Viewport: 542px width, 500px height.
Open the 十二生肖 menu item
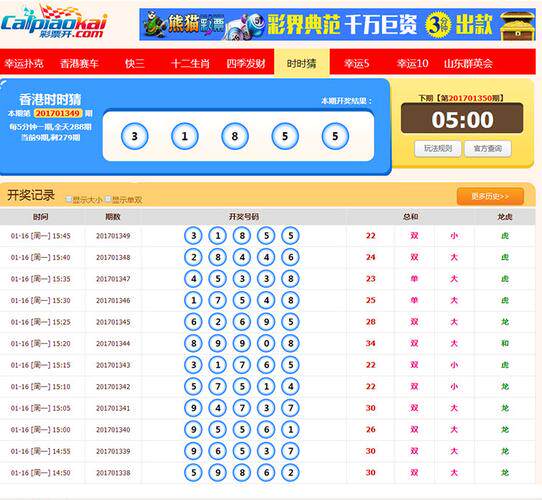pyautogui.click(x=190, y=63)
